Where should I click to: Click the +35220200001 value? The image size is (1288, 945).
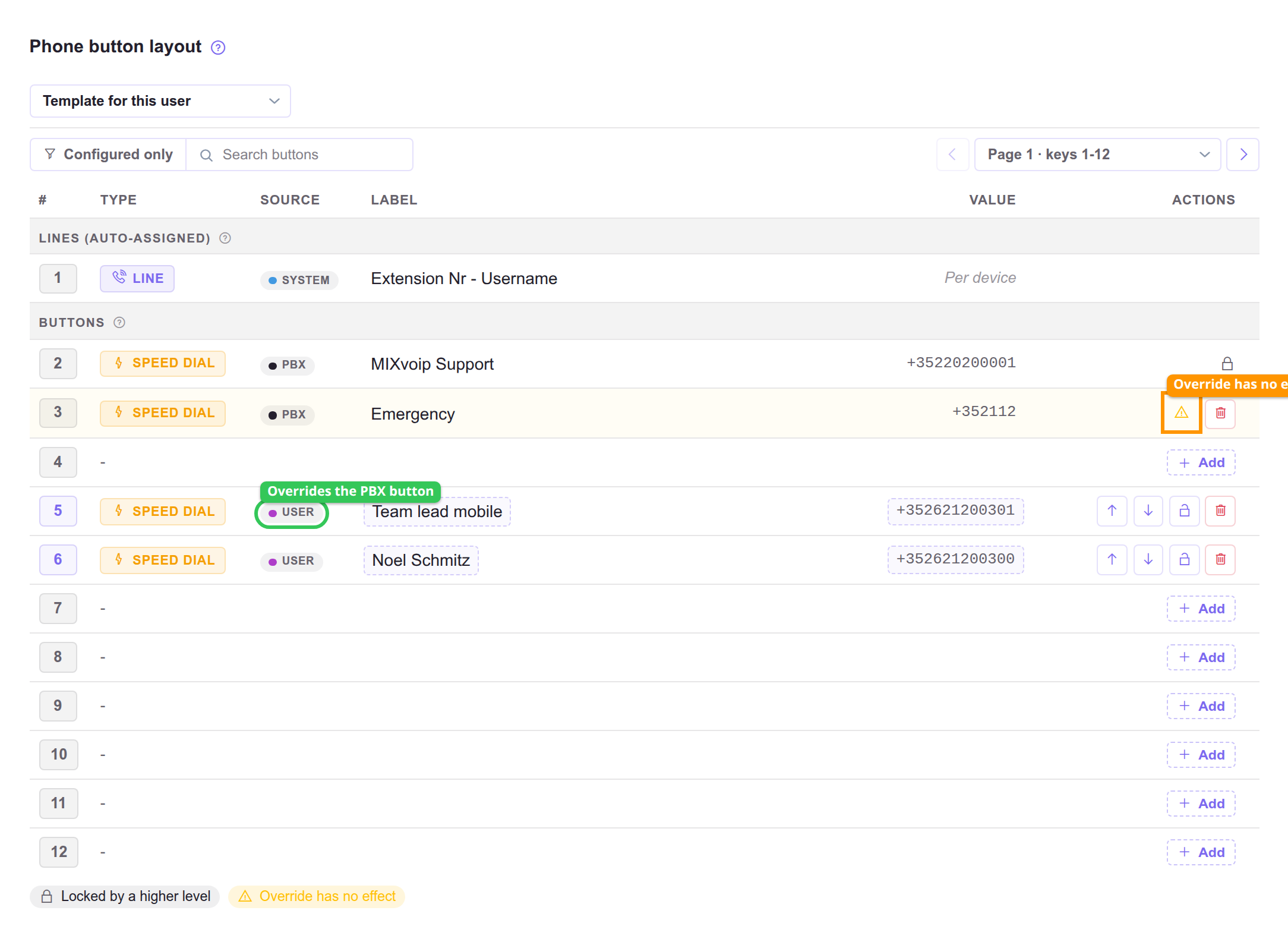click(961, 363)
